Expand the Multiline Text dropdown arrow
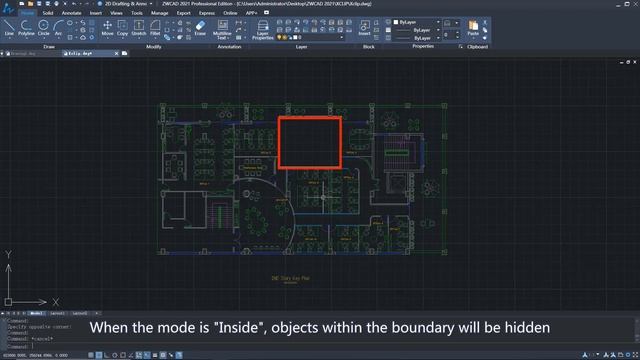Screen dimensions: 640x360 coord(228,38)
